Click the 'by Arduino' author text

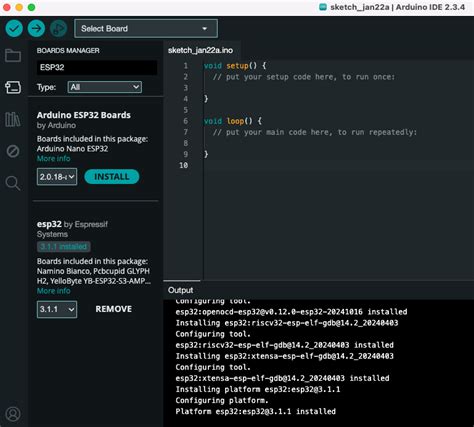(56, 126)
